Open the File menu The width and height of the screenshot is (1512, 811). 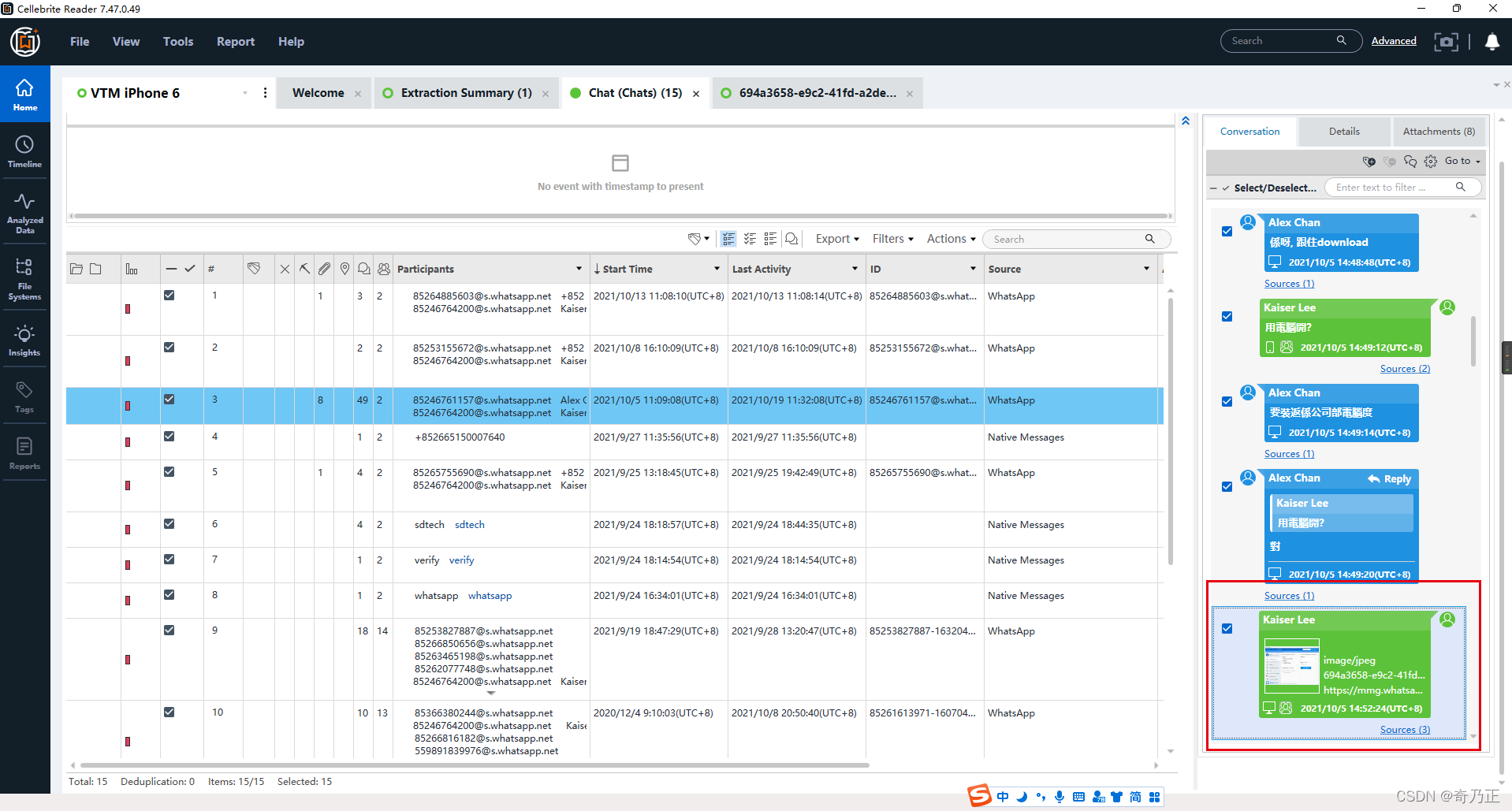(80, 42)
